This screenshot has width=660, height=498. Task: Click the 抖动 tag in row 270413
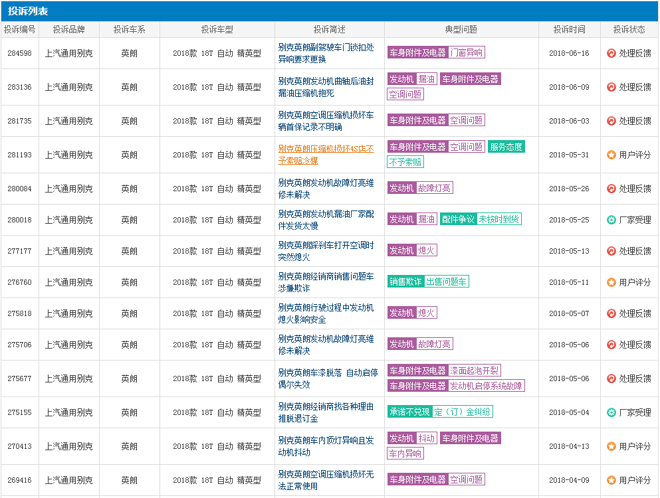point(427,438)
